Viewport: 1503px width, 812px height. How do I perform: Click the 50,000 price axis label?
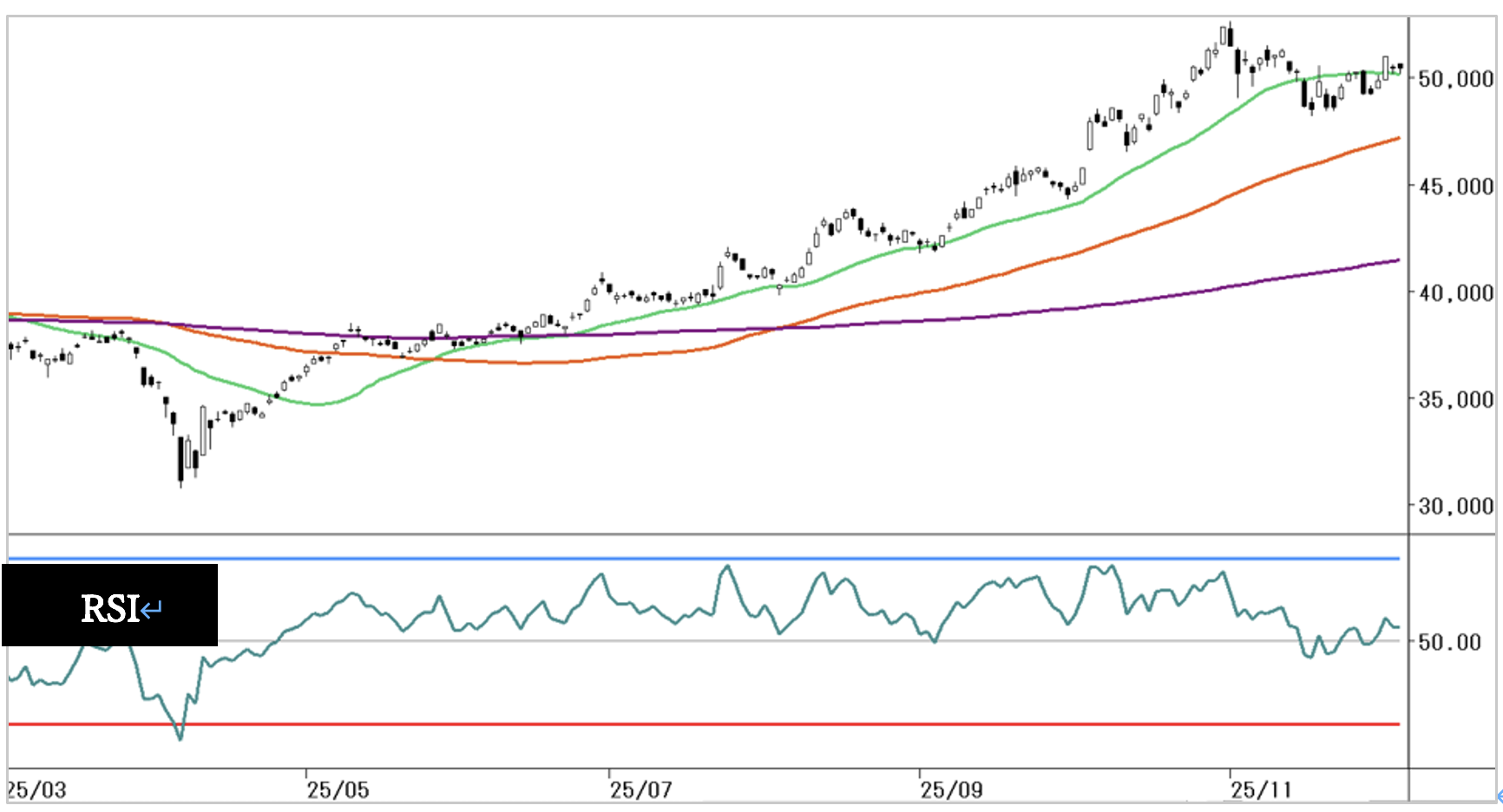click(x=1455, y=79)
